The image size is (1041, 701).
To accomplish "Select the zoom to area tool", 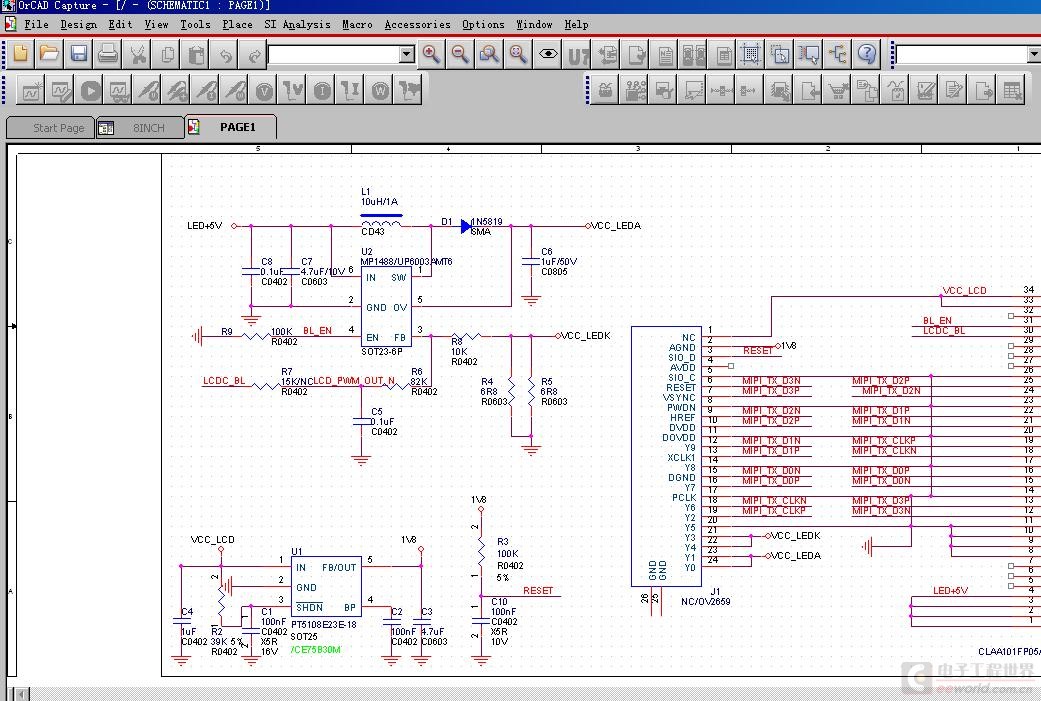I will 489,54.
